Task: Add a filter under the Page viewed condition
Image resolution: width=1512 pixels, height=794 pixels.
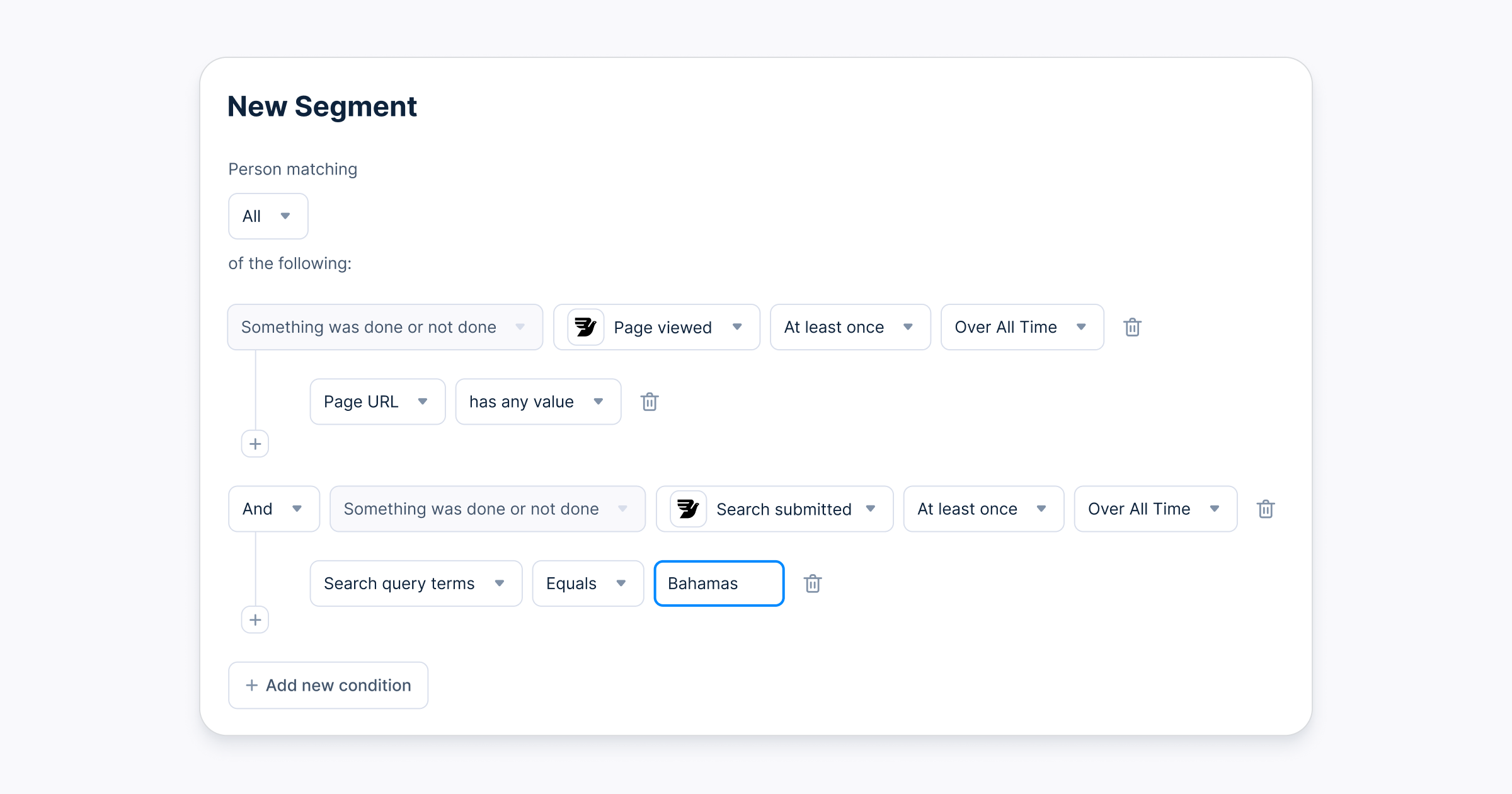Action: [x=255, y=444]
